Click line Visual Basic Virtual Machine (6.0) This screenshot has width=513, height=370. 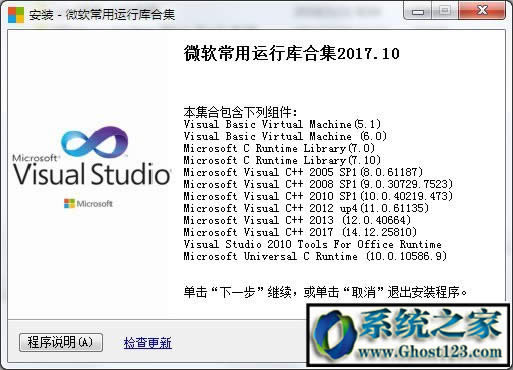click(x=285, y=136)
